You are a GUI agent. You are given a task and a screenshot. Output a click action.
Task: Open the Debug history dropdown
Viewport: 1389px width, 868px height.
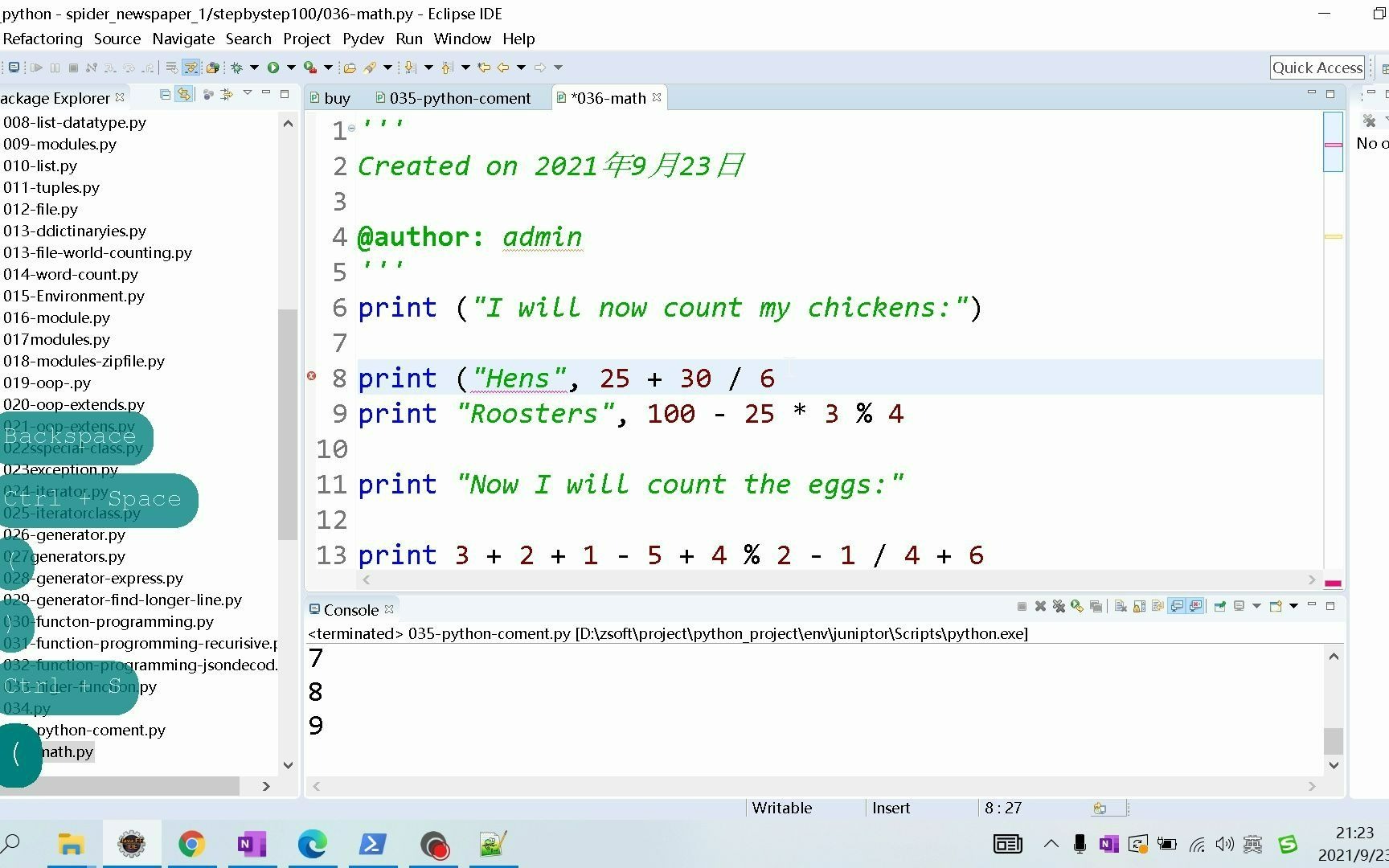click(254, 68)
